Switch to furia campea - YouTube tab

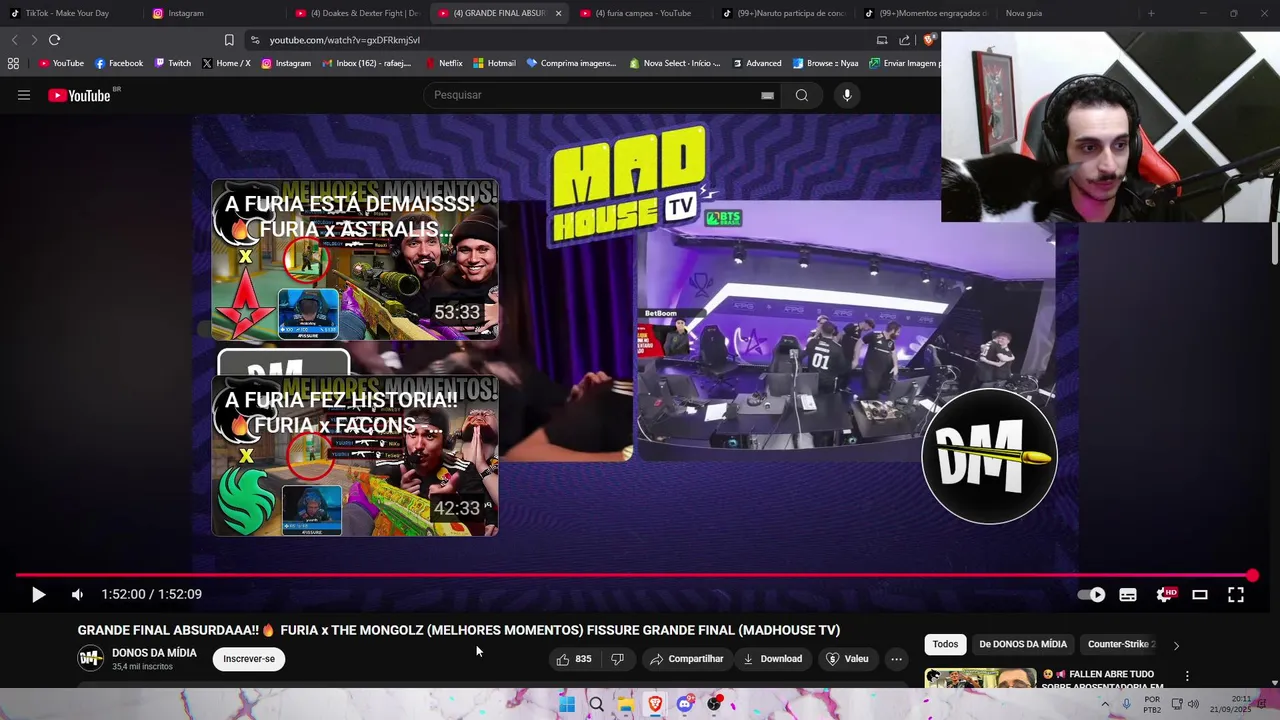[642, 13]
